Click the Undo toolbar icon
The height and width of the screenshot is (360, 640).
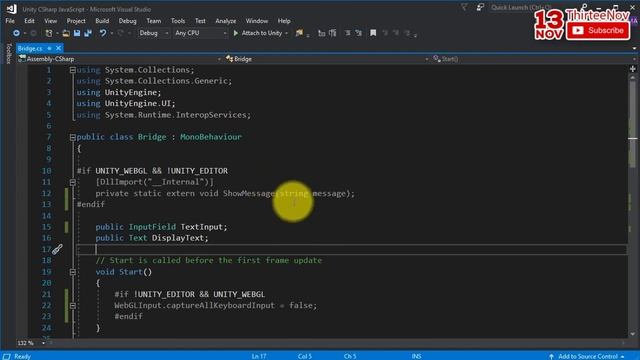(102, 33)
